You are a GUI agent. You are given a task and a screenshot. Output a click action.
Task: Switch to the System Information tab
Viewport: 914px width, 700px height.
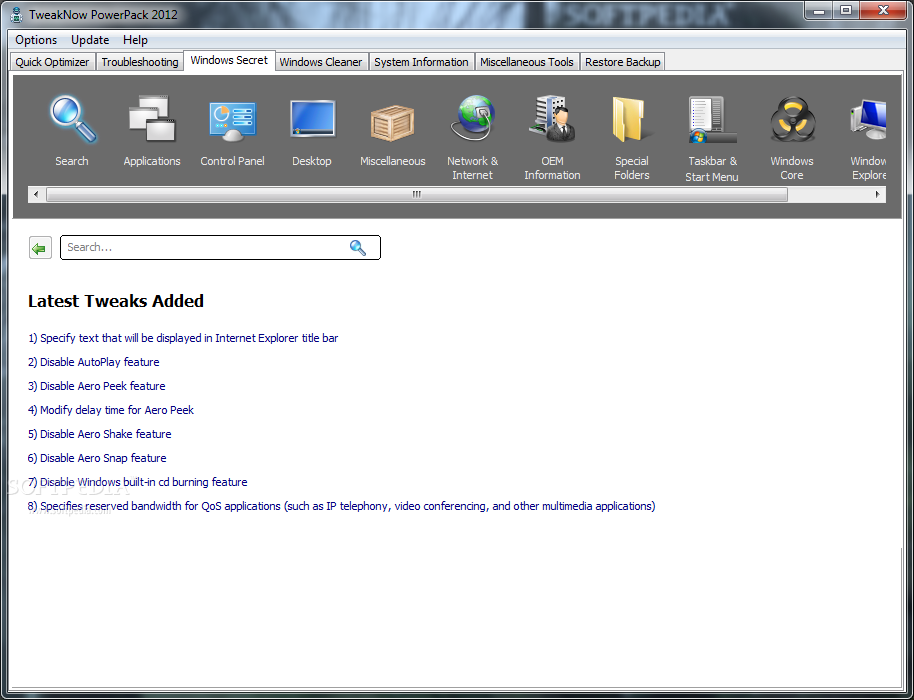[421, 62]
